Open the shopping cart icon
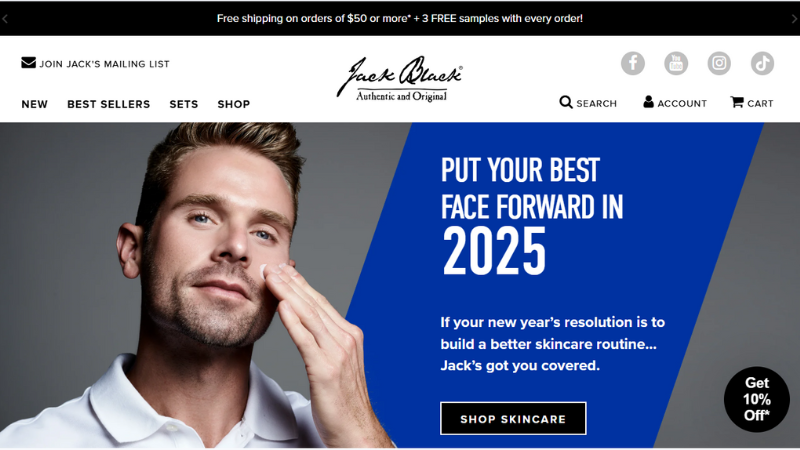 [737, 102]
